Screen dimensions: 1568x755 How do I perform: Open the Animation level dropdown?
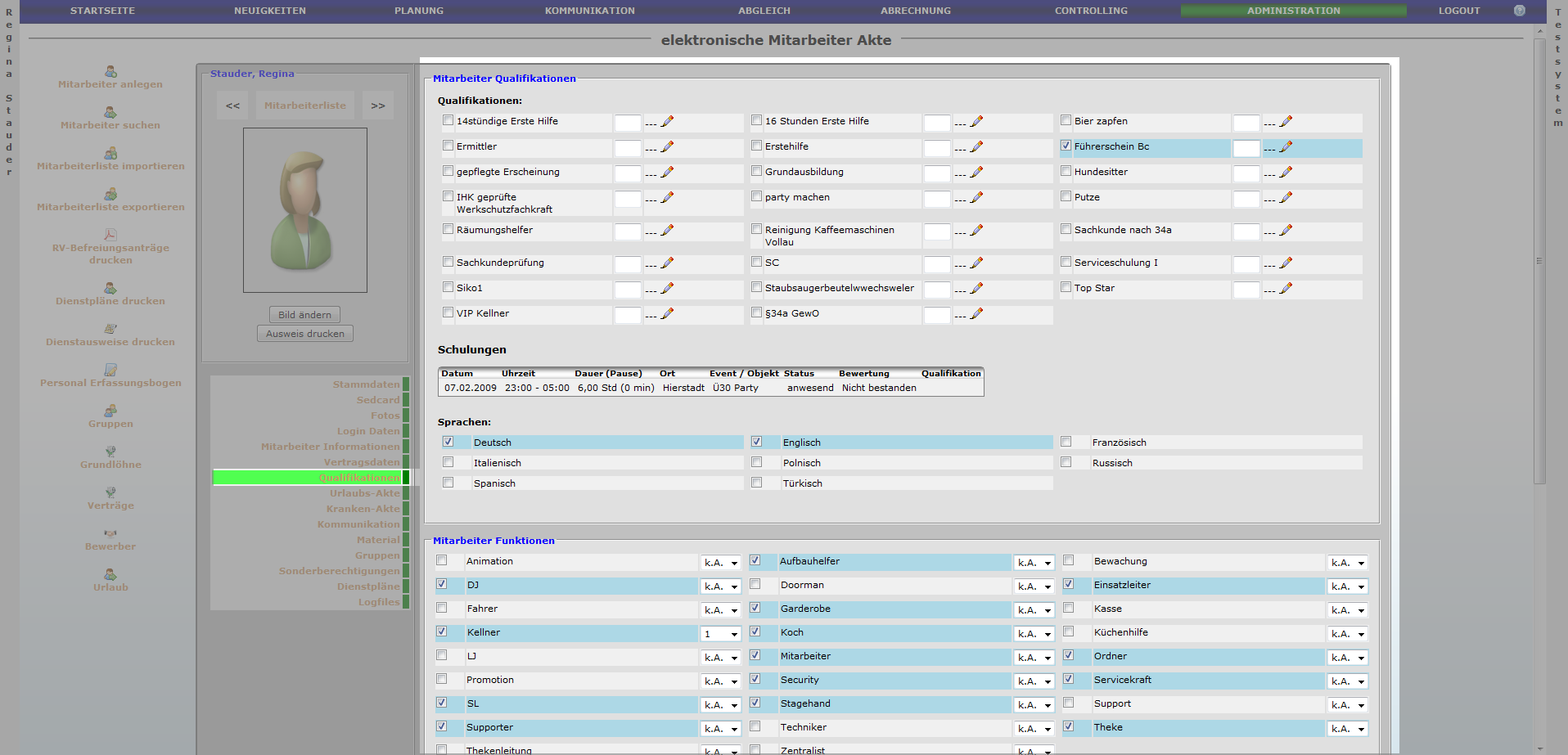pos(720,563)
